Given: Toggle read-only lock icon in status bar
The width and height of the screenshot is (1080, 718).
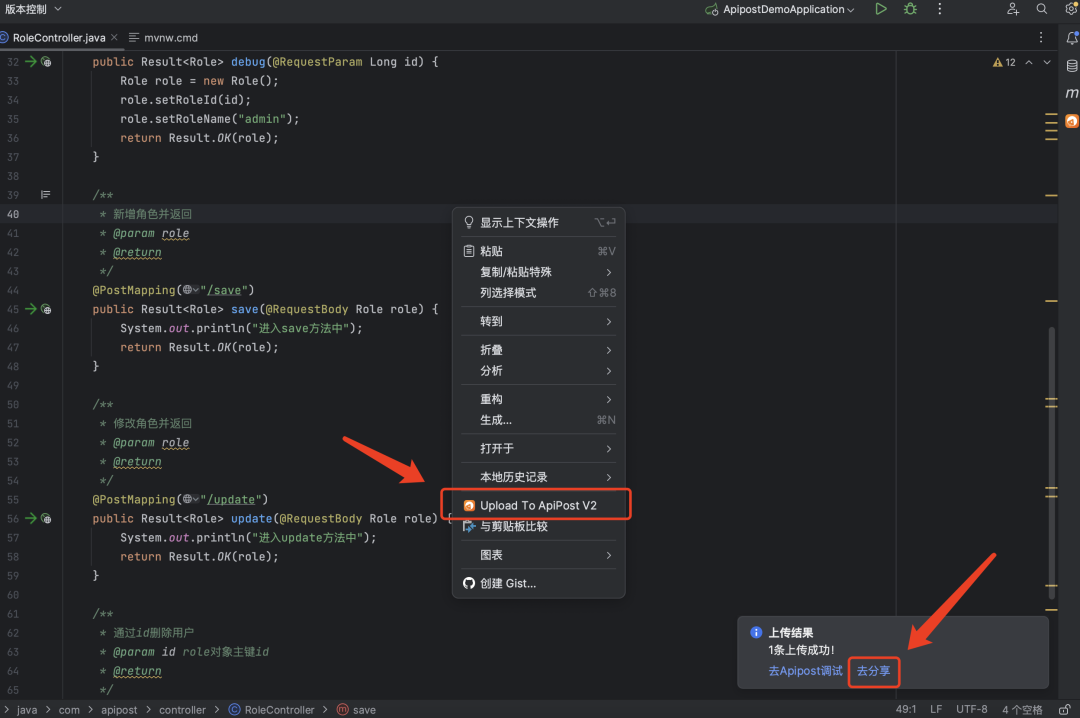Looking at the screenshot, I should click(x=1065, y=709).
